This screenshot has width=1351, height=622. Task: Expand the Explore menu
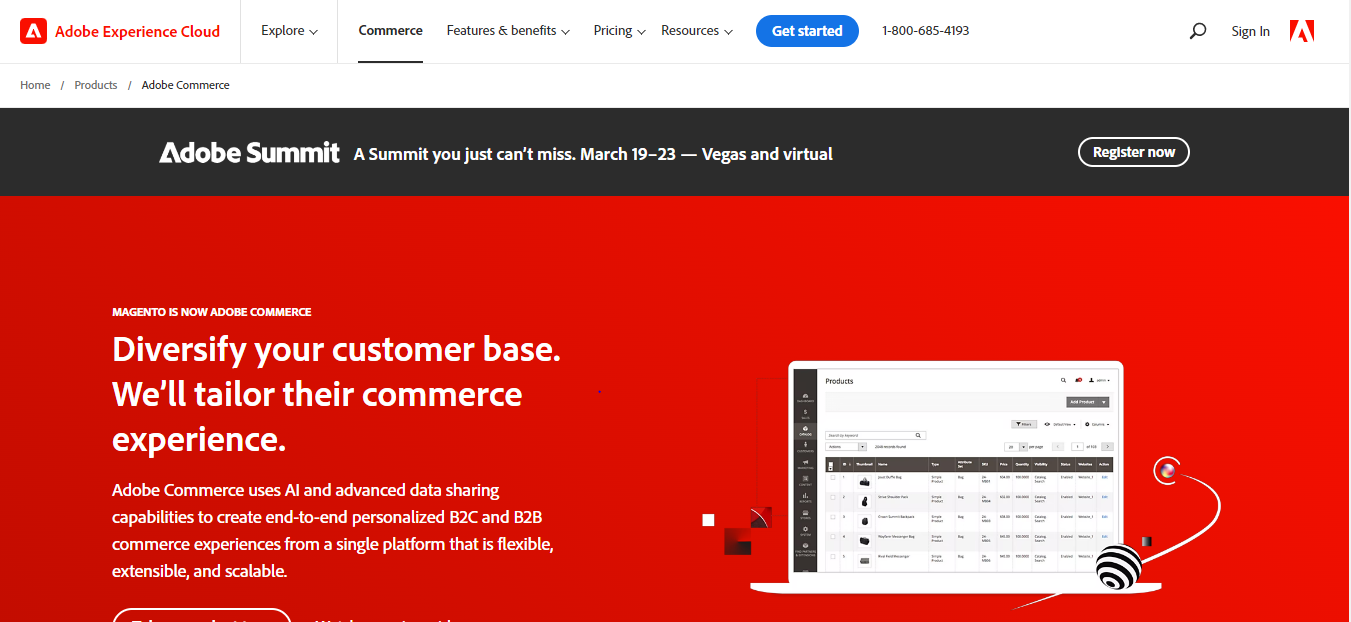(289, 31)
